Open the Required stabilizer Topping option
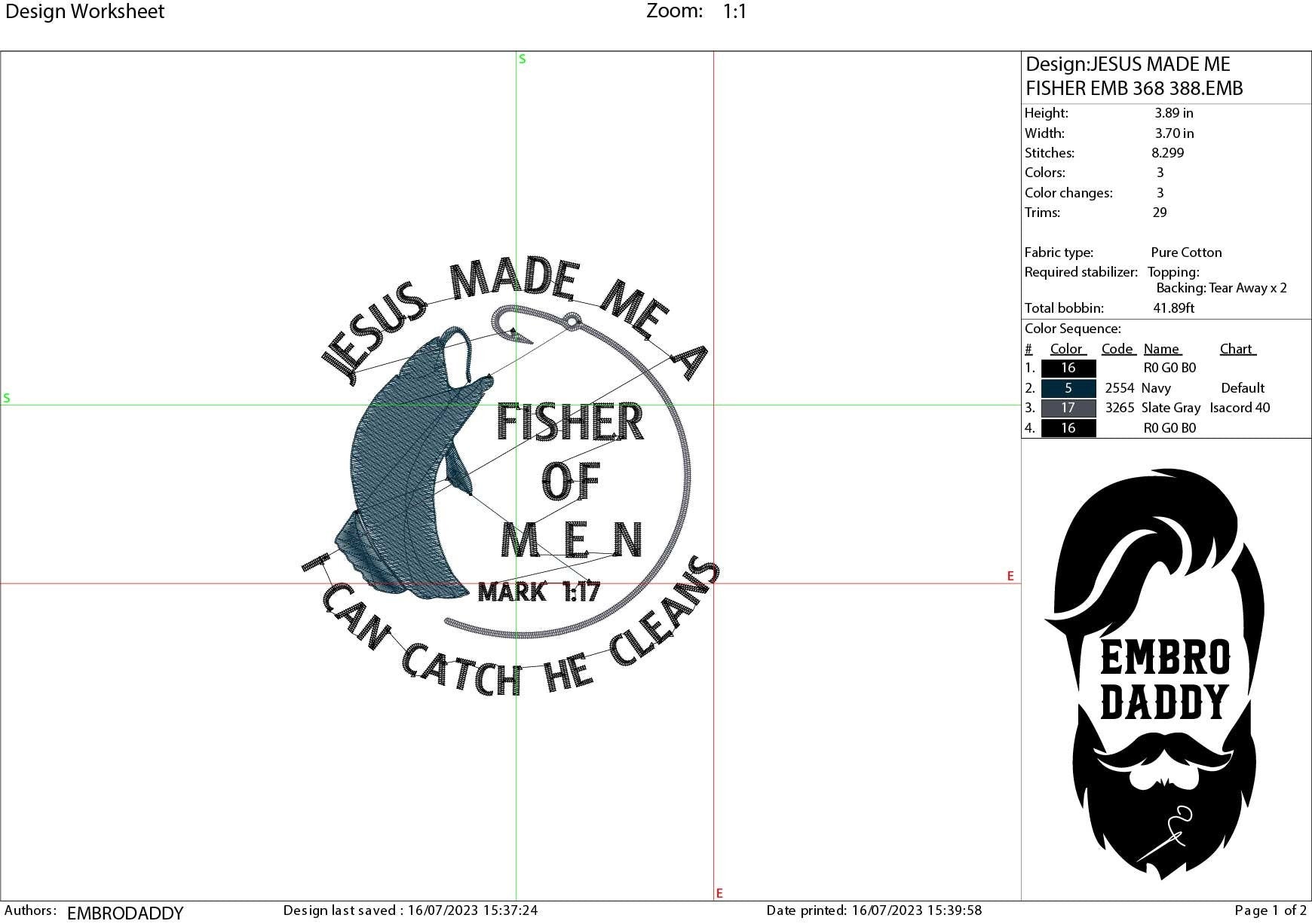This screenshot has height=924, width=1312. (1173, 272)
